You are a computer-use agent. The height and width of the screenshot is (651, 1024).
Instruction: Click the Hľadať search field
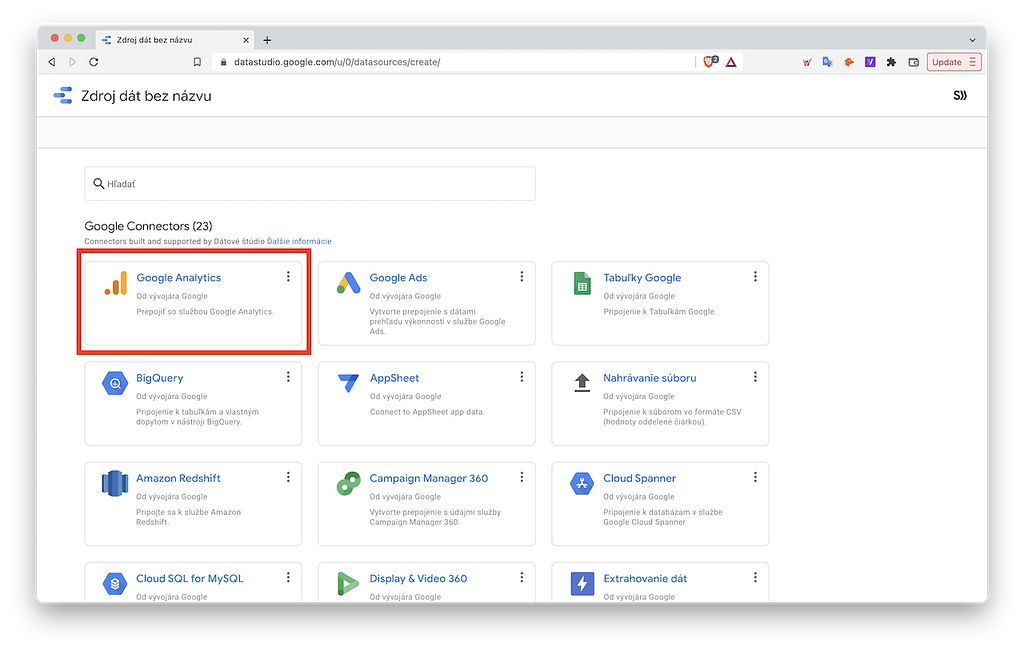pos(310,183)
